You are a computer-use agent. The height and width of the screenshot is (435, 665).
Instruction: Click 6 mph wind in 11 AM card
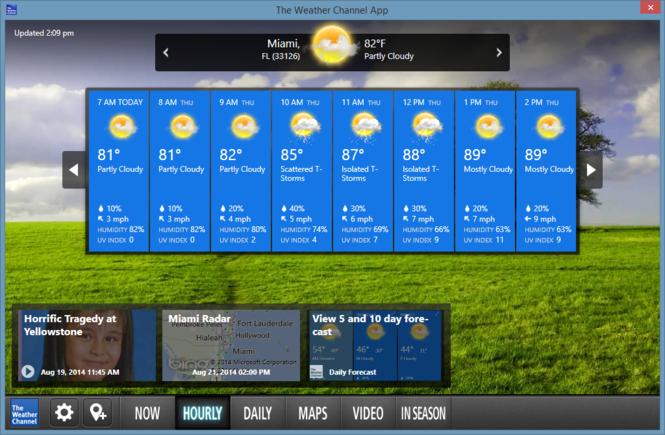[358, 219]
